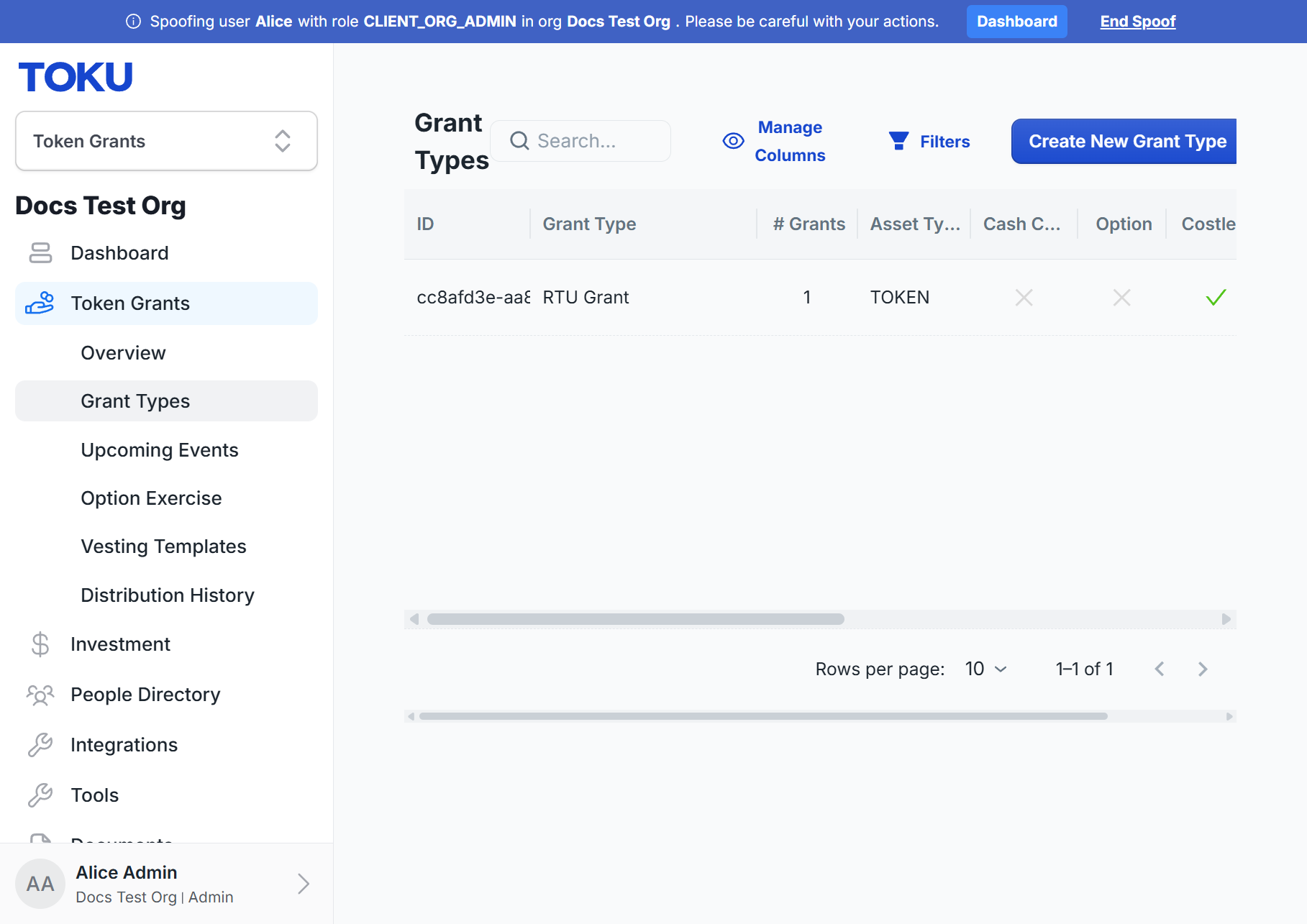This screenshot has height=924, width=1307.
Task: Click the search magnifier icon
Action: click(519, 141)
